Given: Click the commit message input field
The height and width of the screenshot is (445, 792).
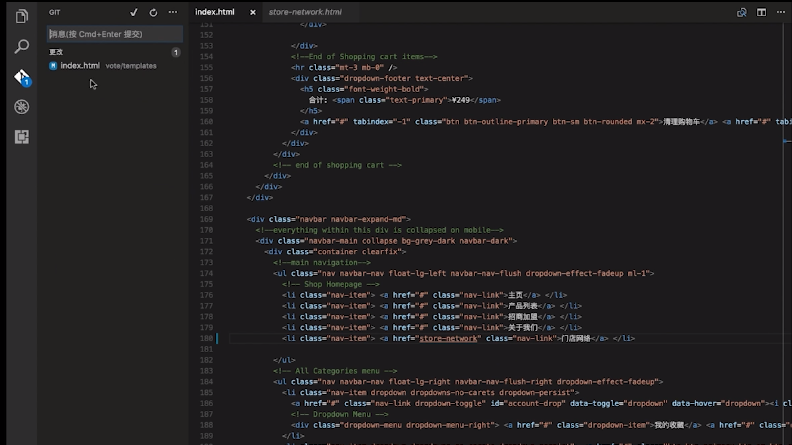Looking at the screenshot, I should click(115, 34).
